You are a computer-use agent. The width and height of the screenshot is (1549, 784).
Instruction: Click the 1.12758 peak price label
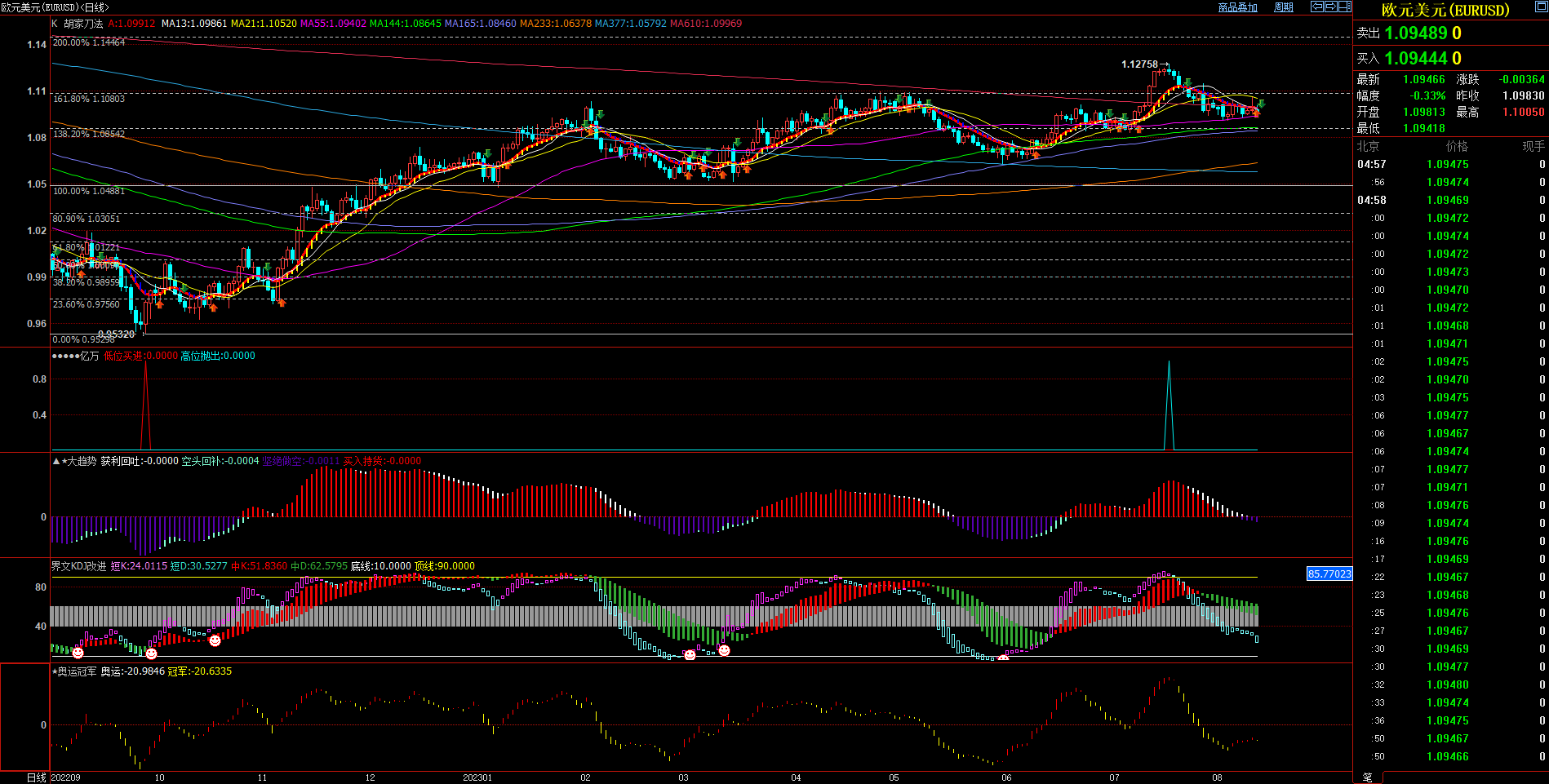[x=1139, y=64]
